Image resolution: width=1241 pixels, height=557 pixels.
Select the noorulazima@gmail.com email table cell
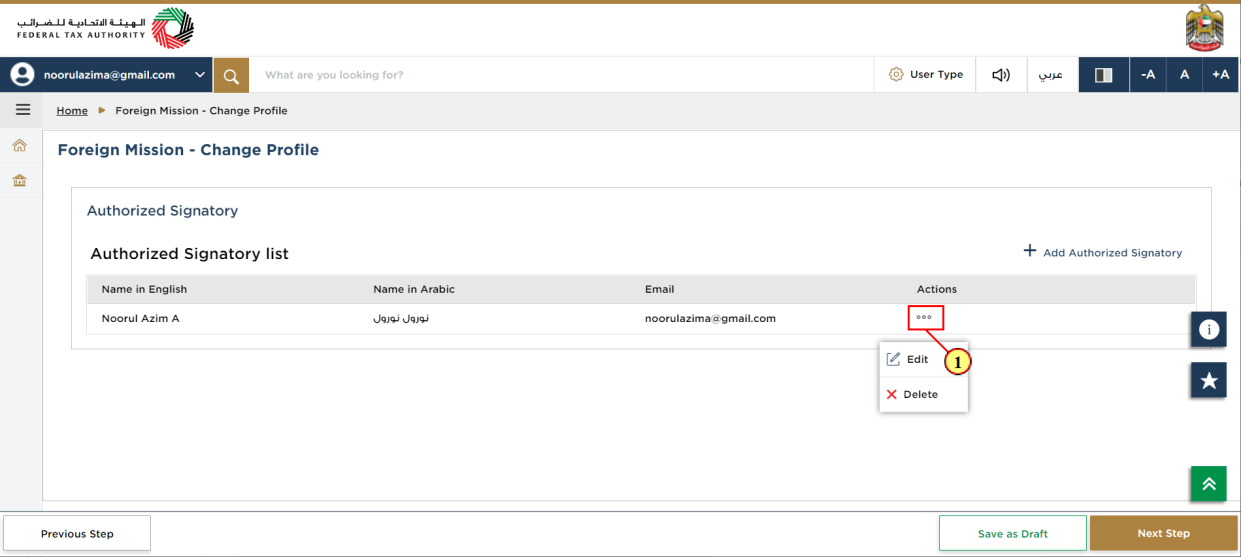pyautogui.click(x=711, y=318)
